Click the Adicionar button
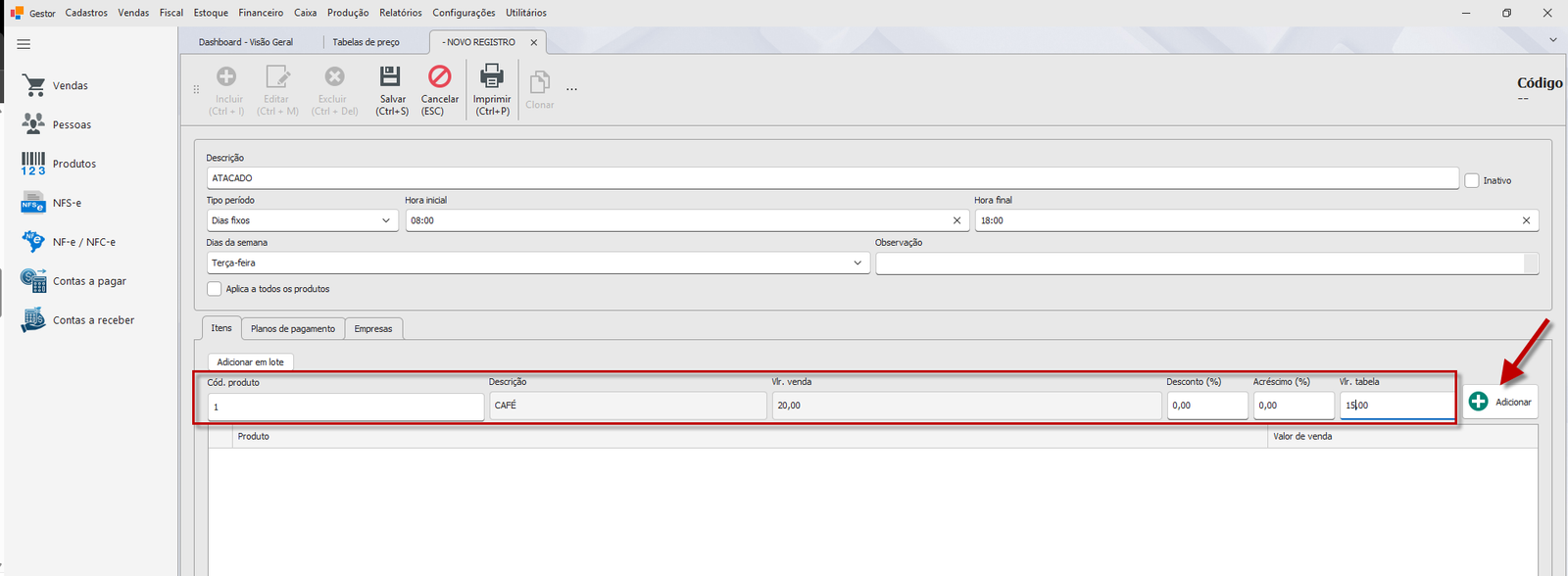Image resolution: width=1568 pixels, height=576 pixels. coord(1500,402)
